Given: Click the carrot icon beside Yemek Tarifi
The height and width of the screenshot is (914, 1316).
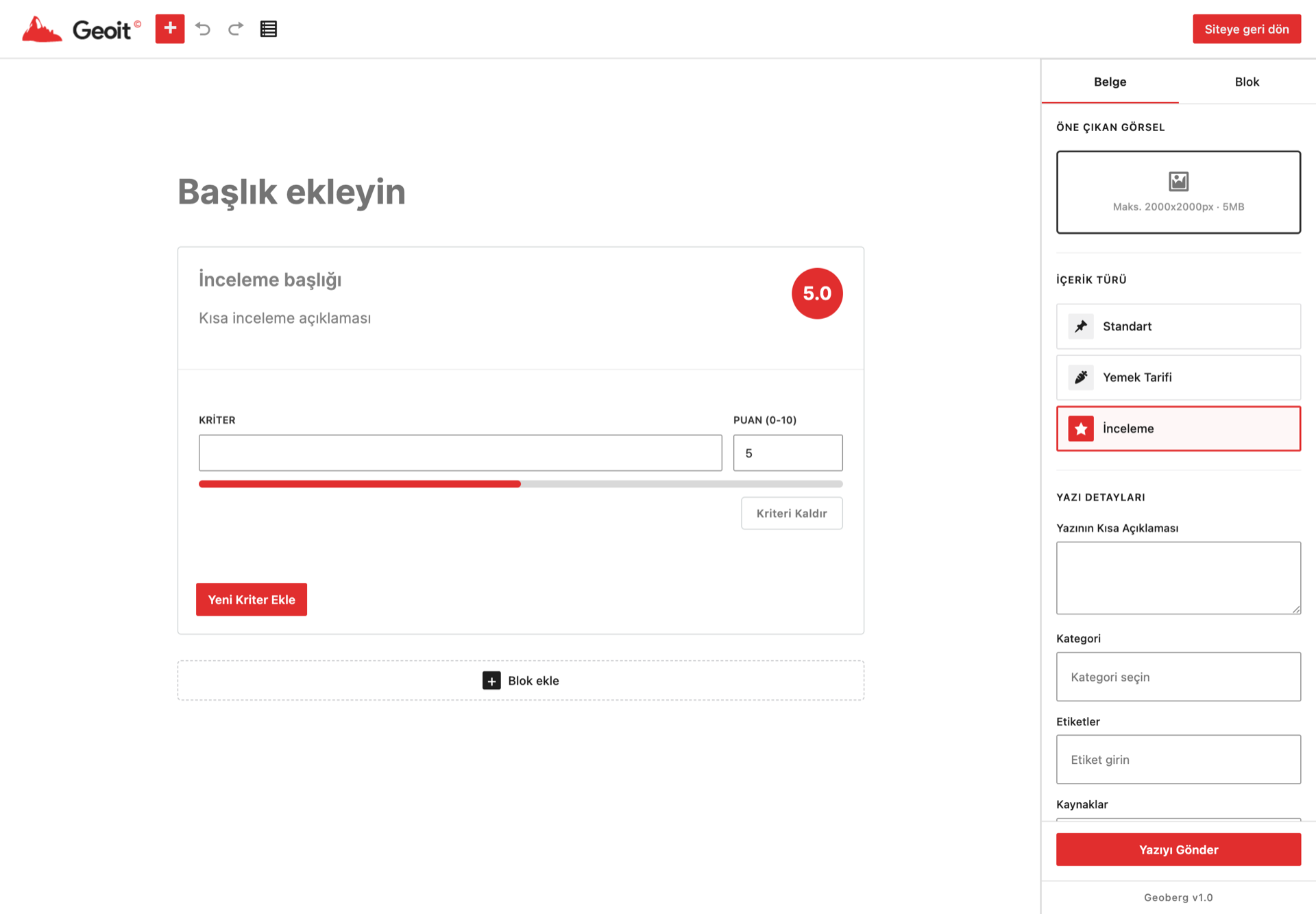Looking at the screenshot, I should click(x=1081, y=377).
